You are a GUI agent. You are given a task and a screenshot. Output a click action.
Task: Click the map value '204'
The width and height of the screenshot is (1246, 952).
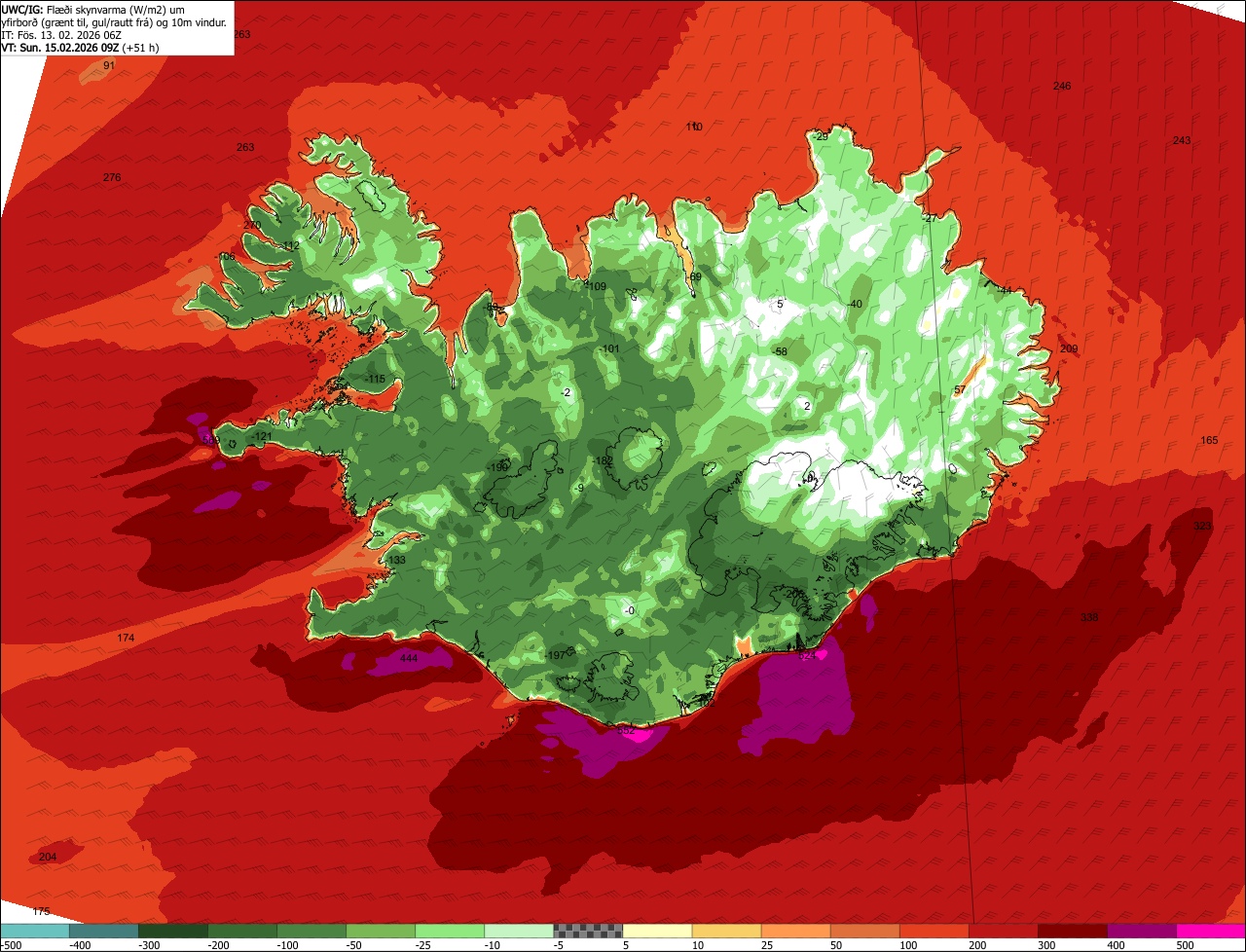48,857
